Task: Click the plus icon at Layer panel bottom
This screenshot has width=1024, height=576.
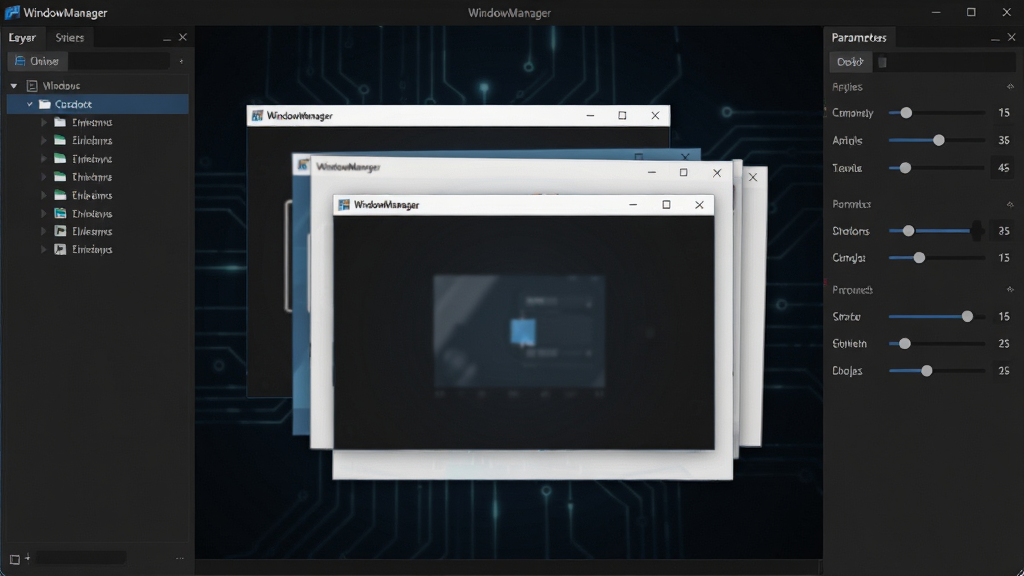Action: 27,558
